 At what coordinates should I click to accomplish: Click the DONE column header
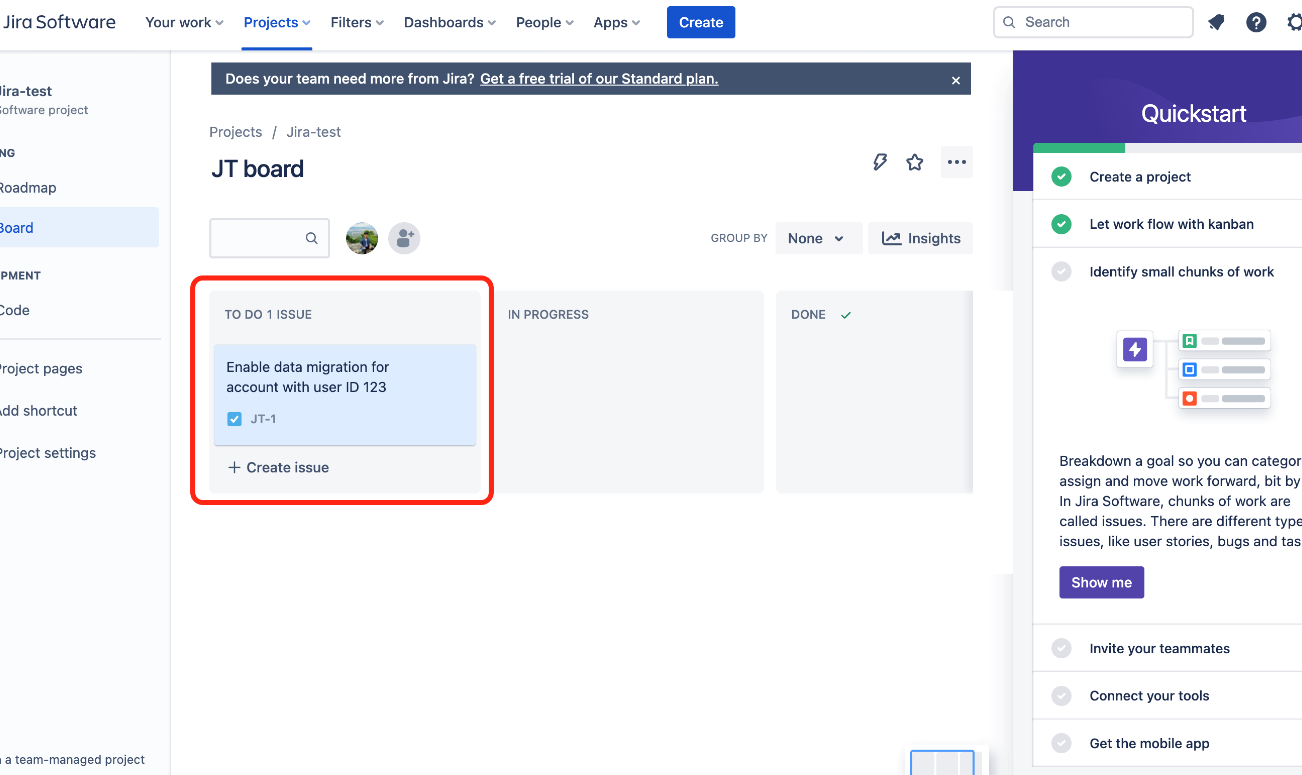(x=808, y=314)
